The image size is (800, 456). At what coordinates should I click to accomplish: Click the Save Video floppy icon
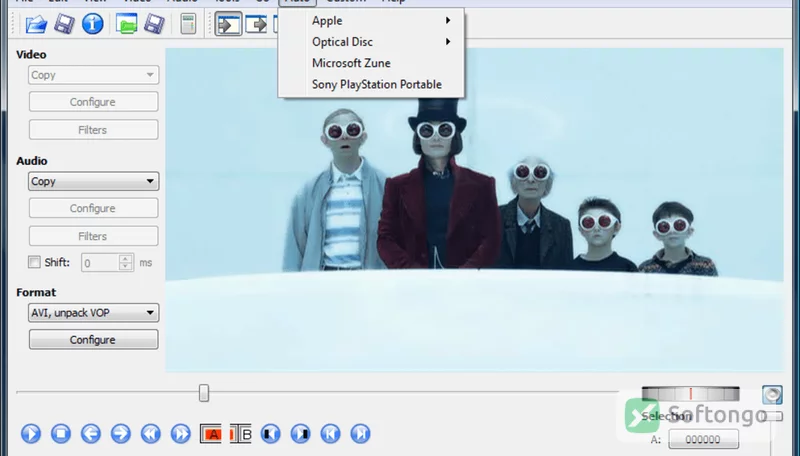pyautogui.click(x=64, y=24)
